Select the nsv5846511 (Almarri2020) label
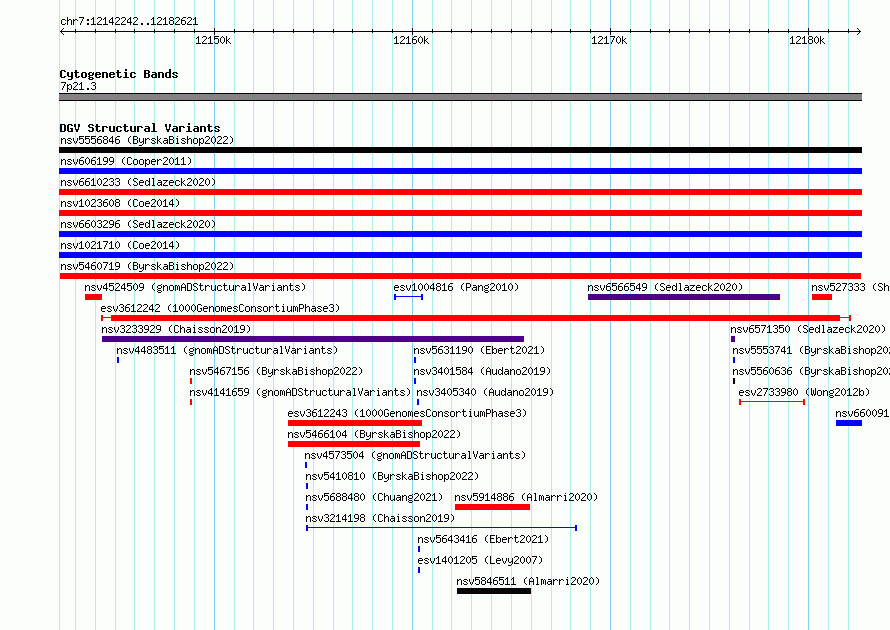 pyautogui.click(x=528, y=581)
